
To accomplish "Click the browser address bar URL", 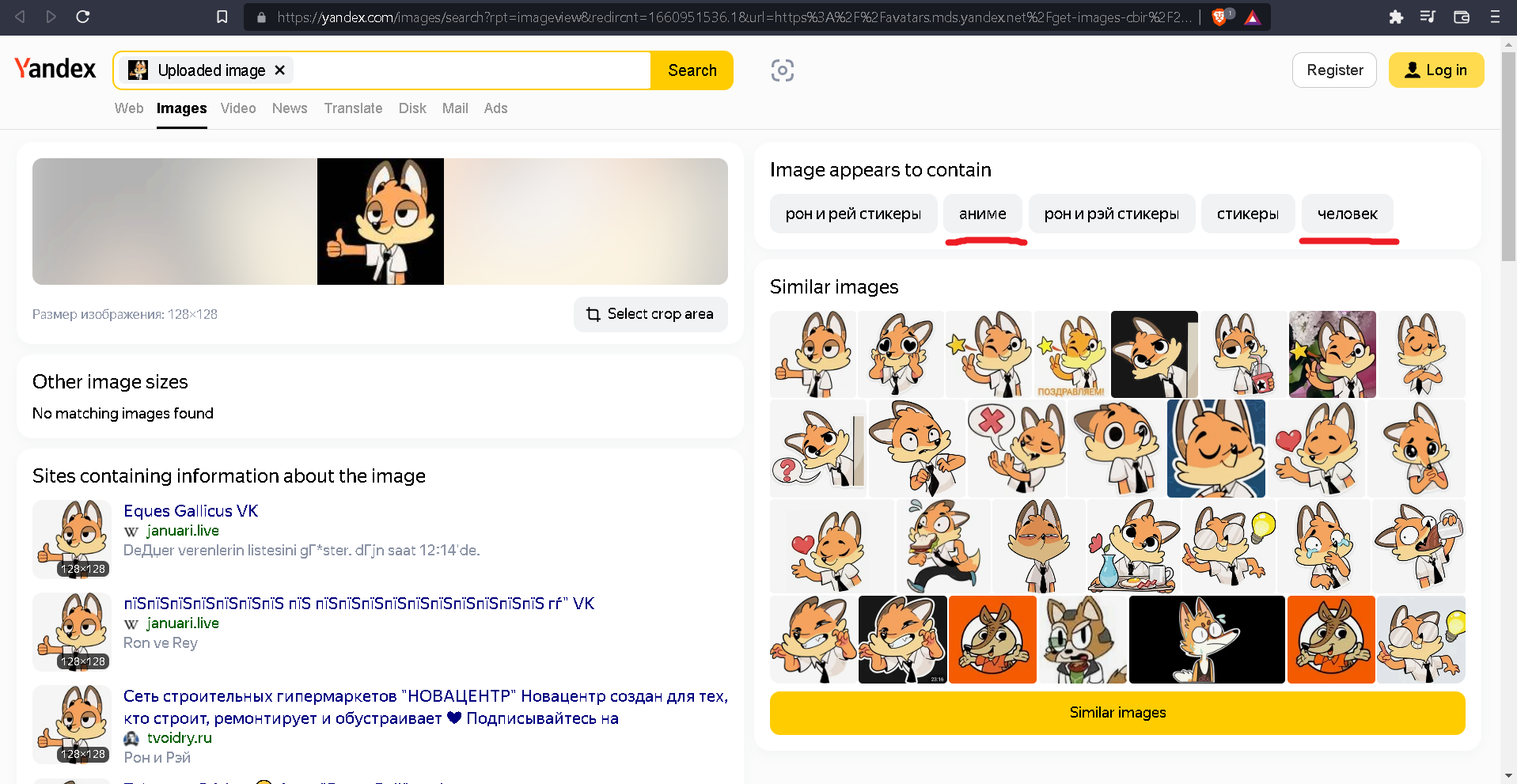I will point(734,17).
